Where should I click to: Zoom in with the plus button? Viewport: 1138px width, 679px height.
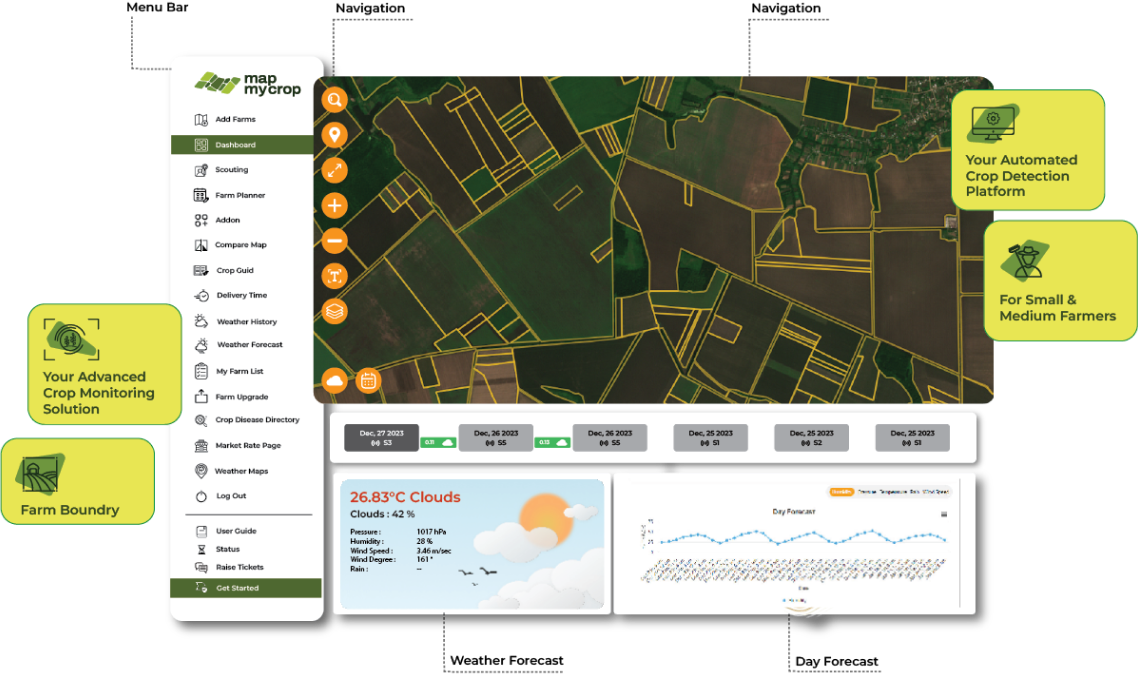334,206
